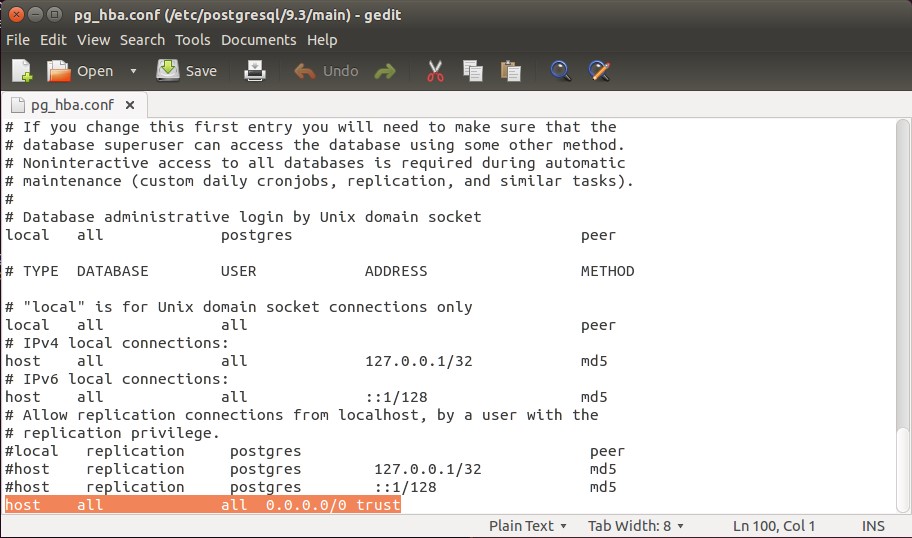The height and width of the screenshot is (538, 912).
Task: Click on the 127.0.0.1/32 address under IPv4
Action: (x=419, y=361)
